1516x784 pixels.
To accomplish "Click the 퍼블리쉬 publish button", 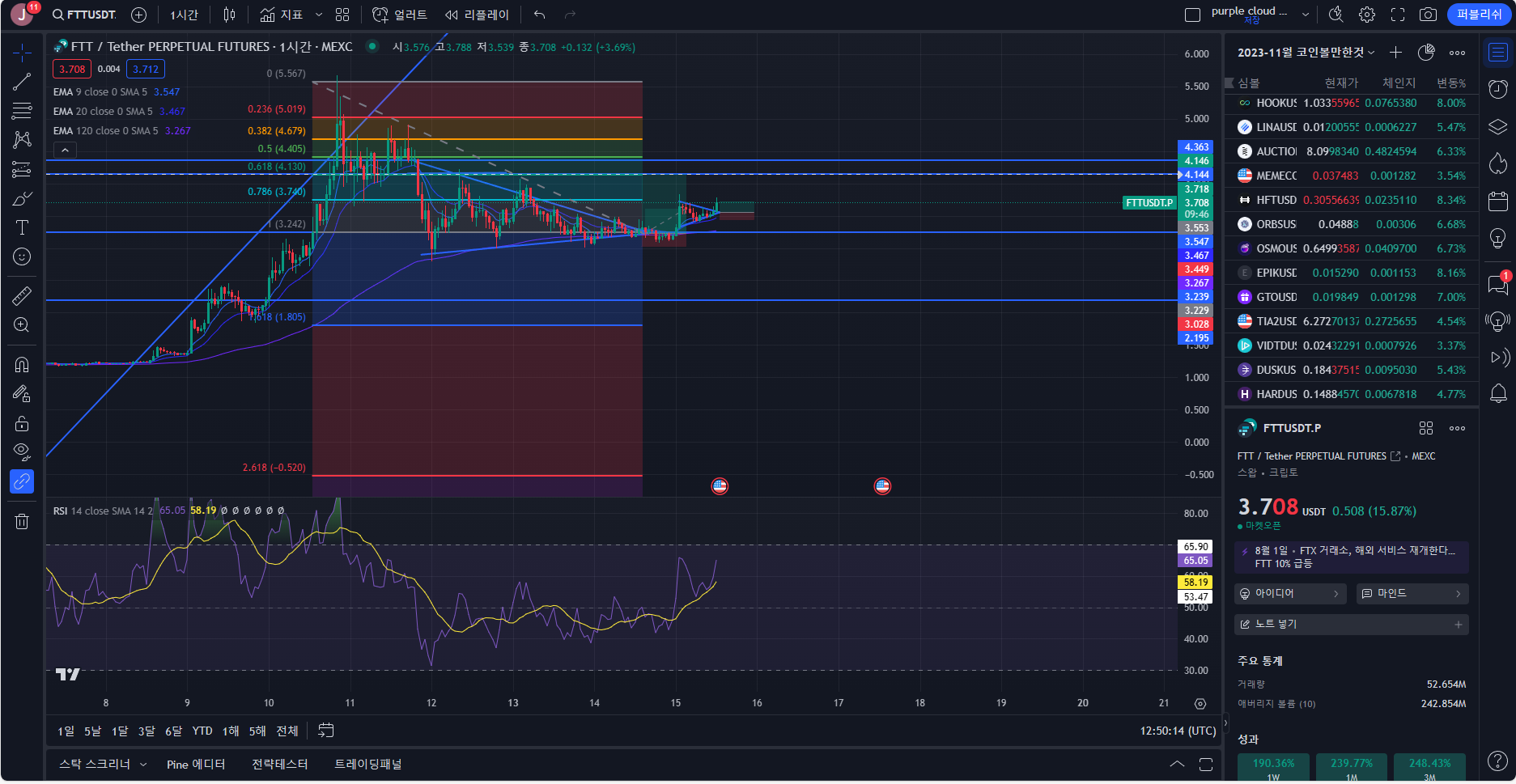I will [x=1479, y=15].
